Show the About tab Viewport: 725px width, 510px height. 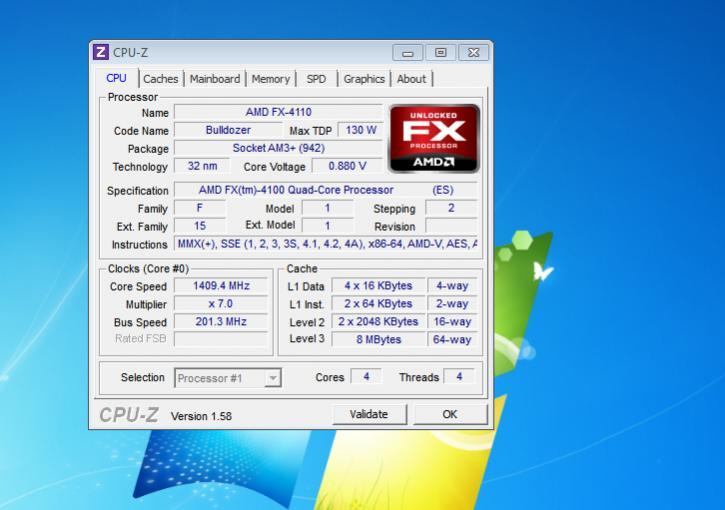(x=411, y=79)
